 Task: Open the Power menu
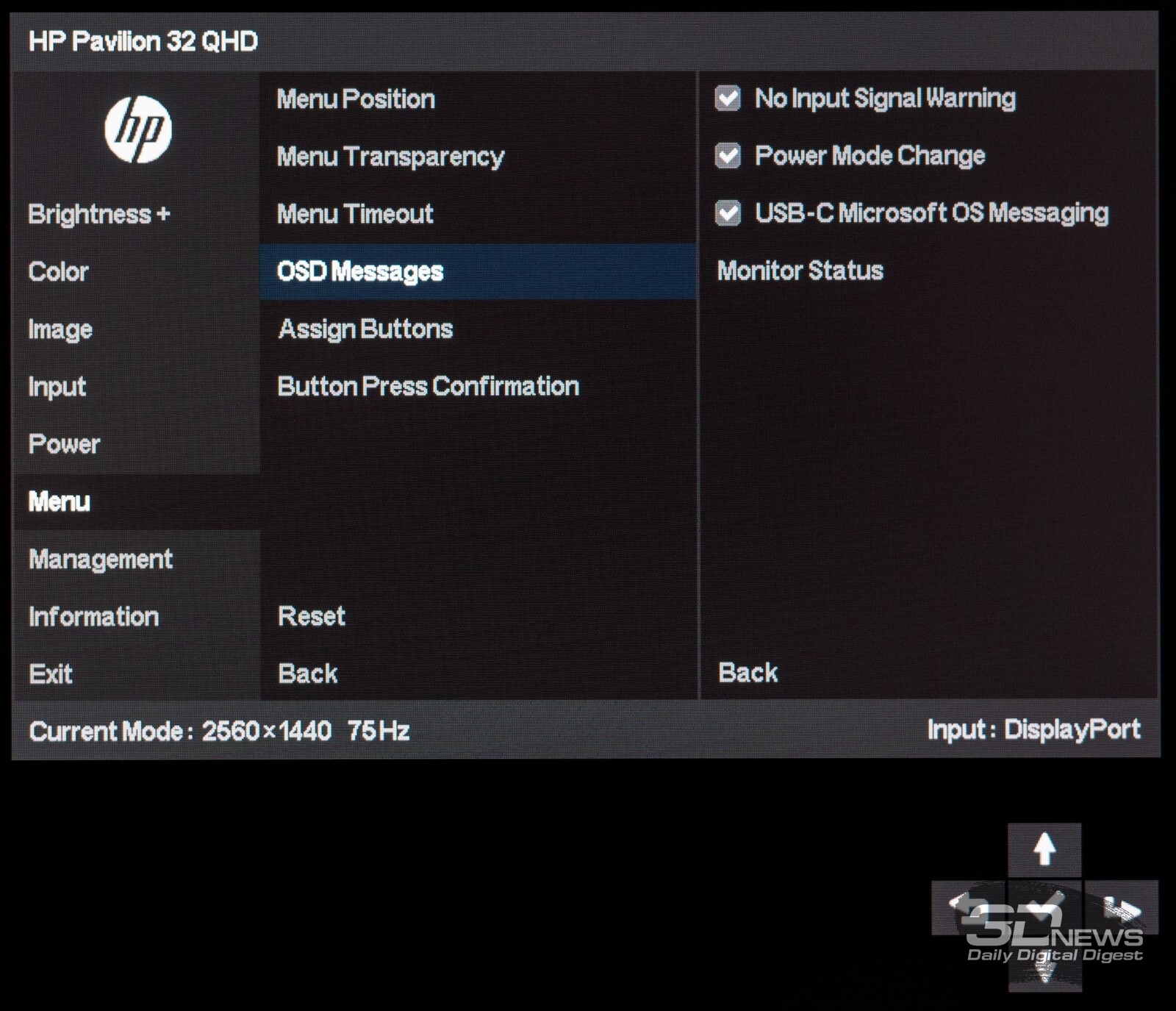click(64, 444)
